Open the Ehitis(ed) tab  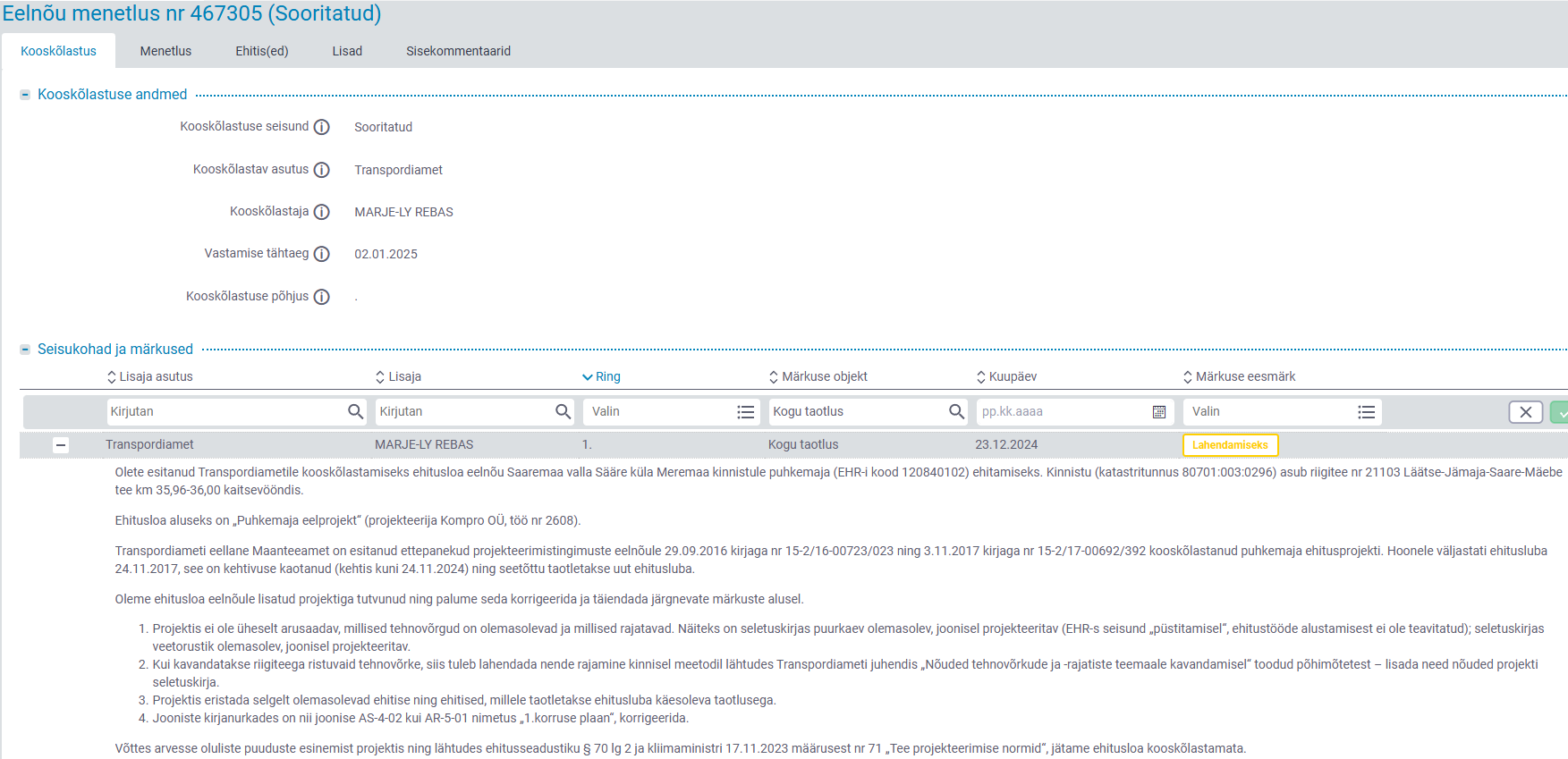pos(262,51)
